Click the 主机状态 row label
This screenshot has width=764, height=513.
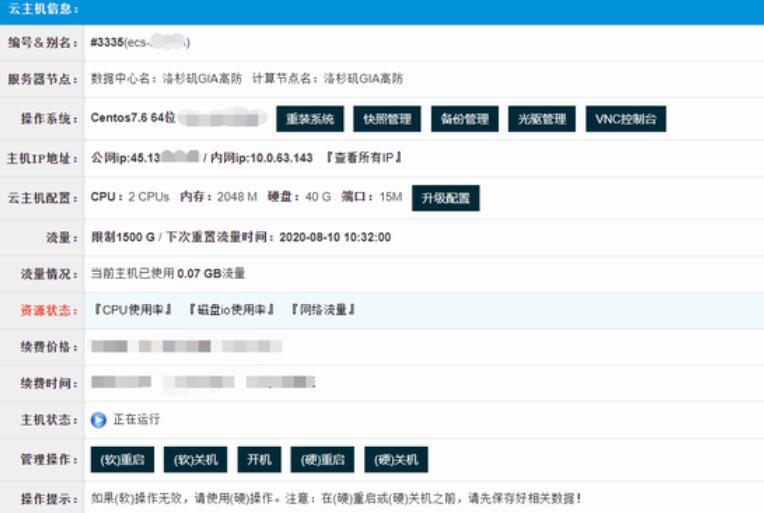[x=49, y=420]
